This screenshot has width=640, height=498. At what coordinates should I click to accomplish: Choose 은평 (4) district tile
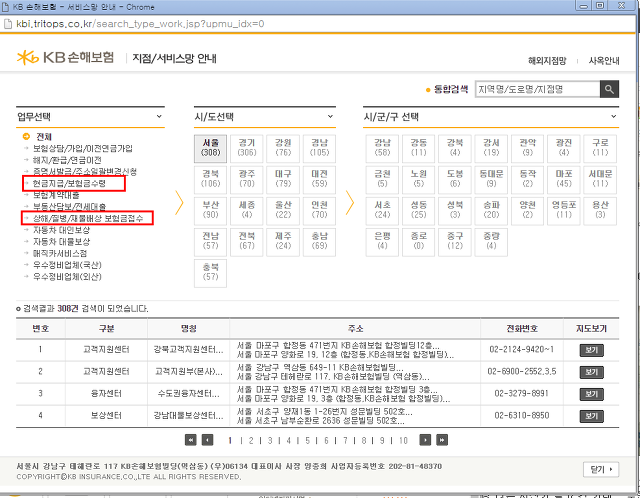[382, 242]
